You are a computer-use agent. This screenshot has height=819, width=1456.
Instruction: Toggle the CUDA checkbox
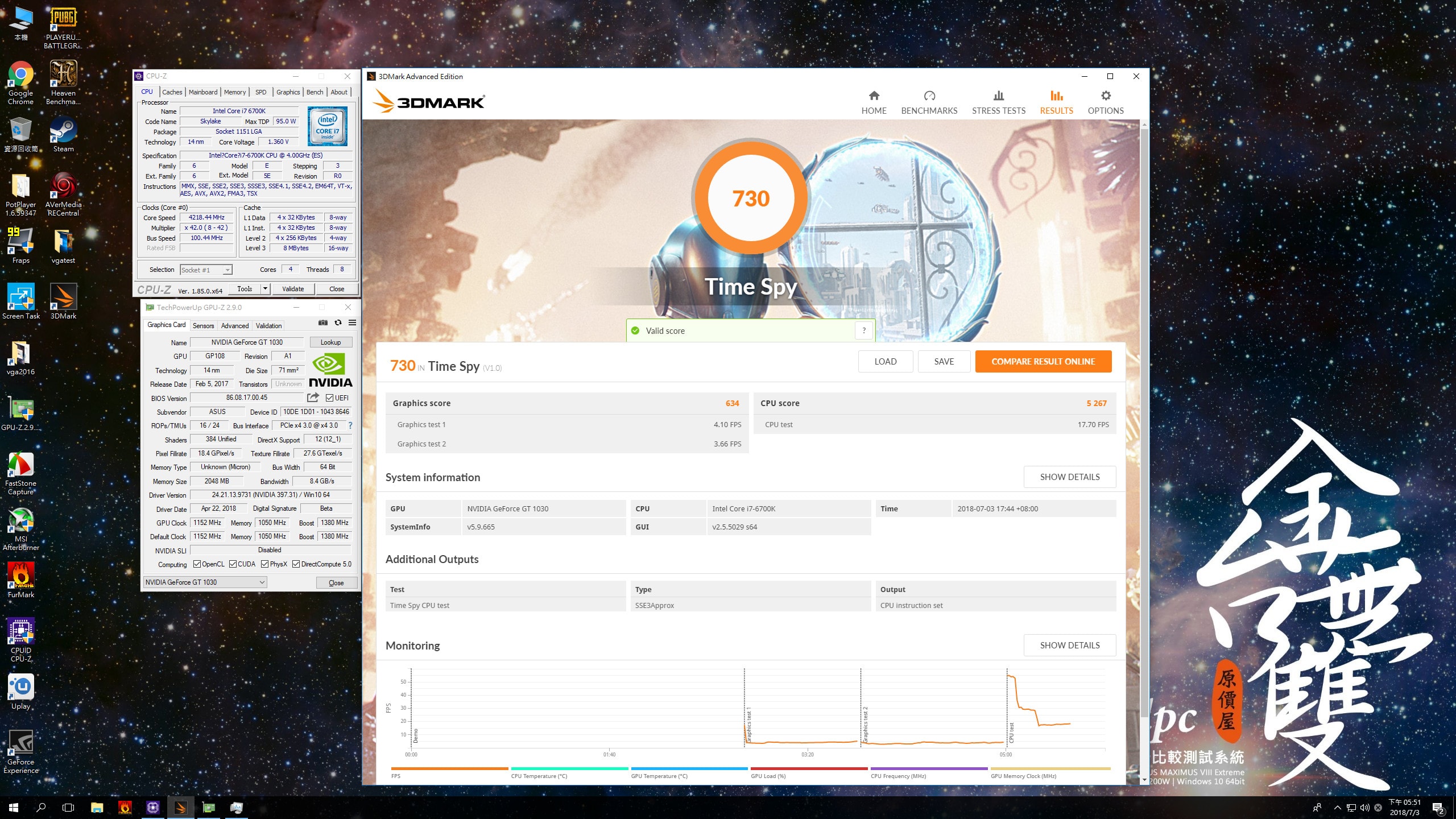(x=233, y=564)
